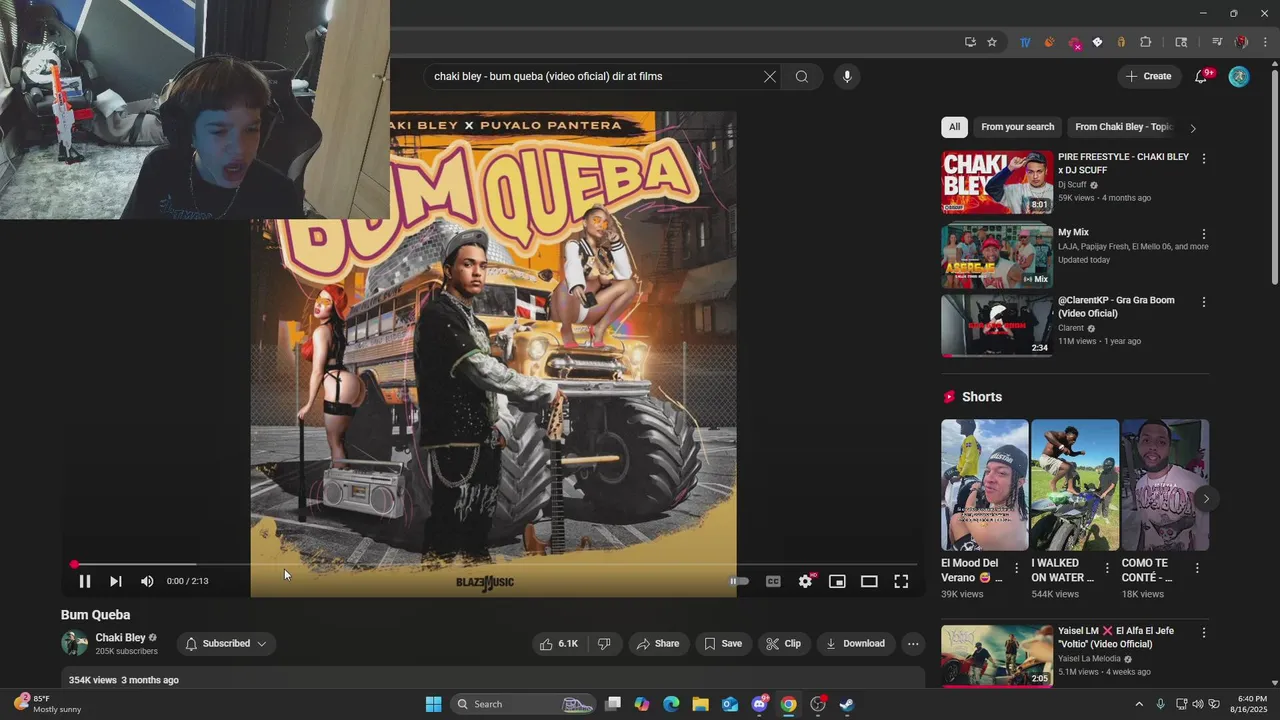Viewport: 1280px width, 720px height.
Task: Start voice search with the microphone
Action: [847, 76]
